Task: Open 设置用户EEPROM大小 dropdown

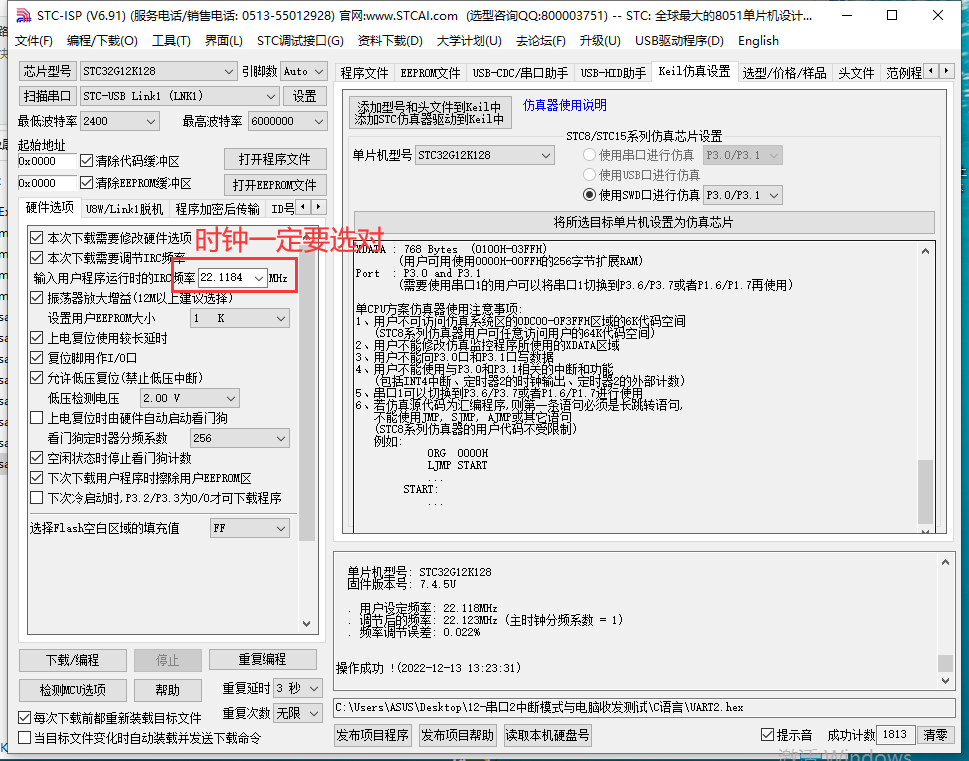Action: (x=239, y=318)
